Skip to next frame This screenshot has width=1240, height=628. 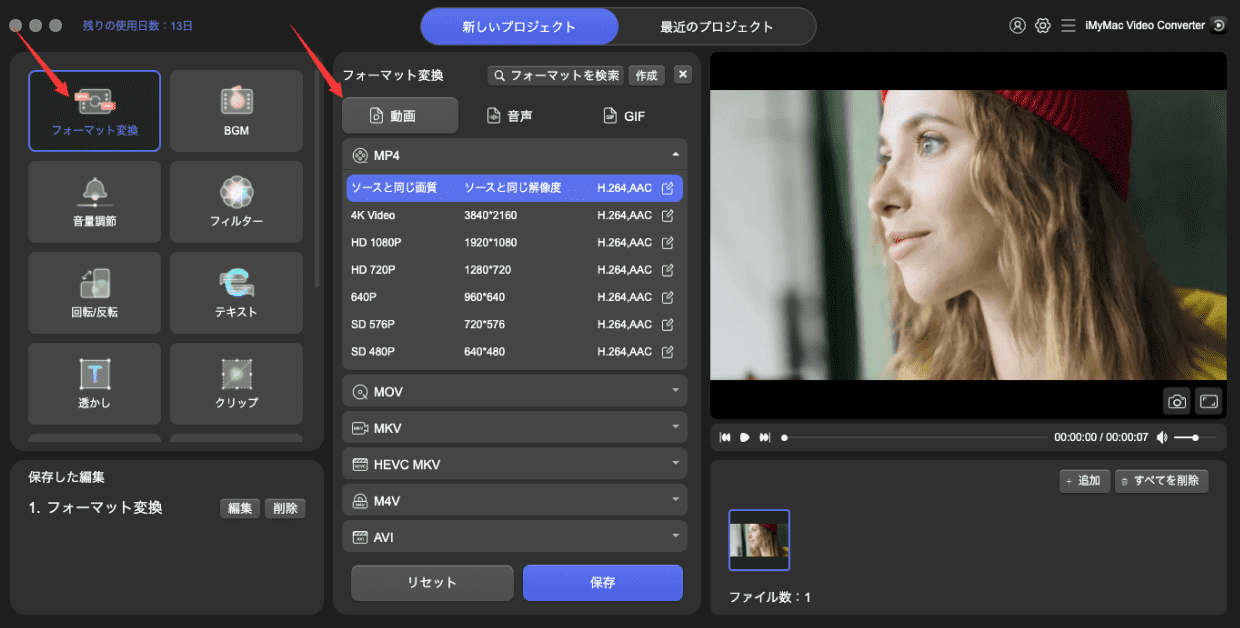pos(765,437)
